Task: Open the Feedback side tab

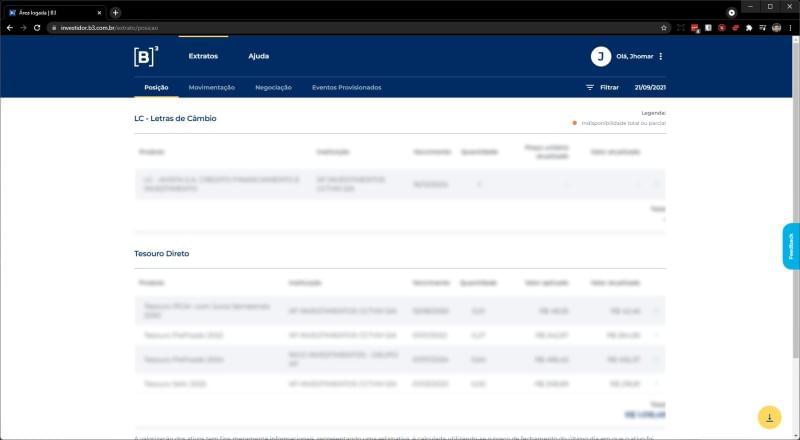Action: point(791,246)
